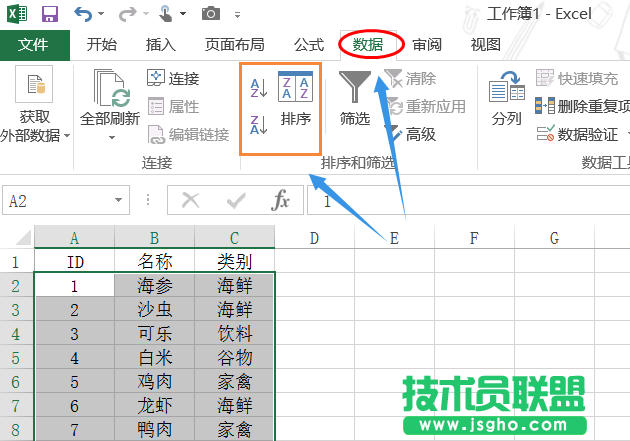Click 快速填充 flash fill button

[577, 78]
